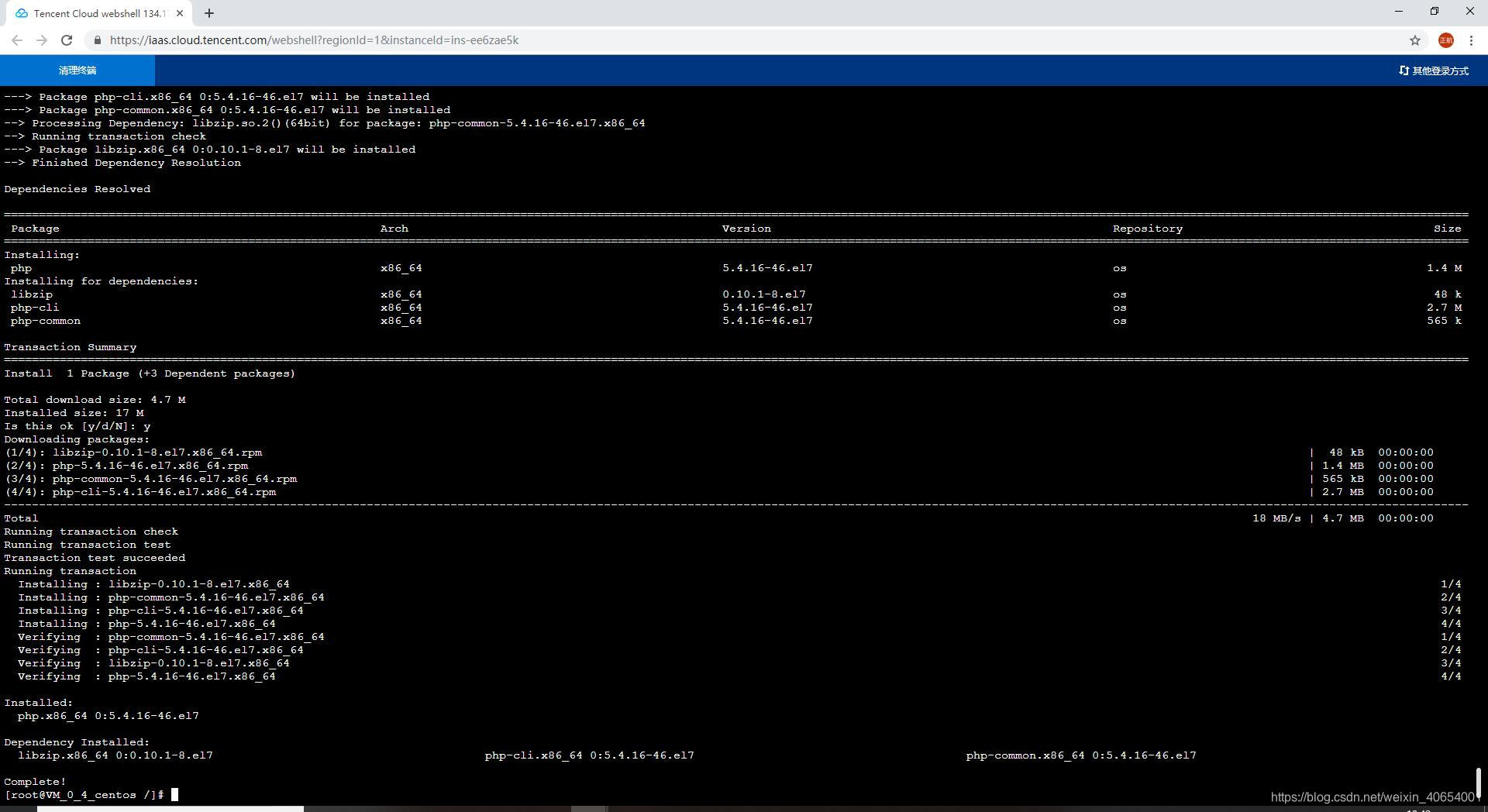1488x812 pixels.
Task: Click 'Verifying : php-5.4.16-46.el7.x86_64' line
Action: 146,676
